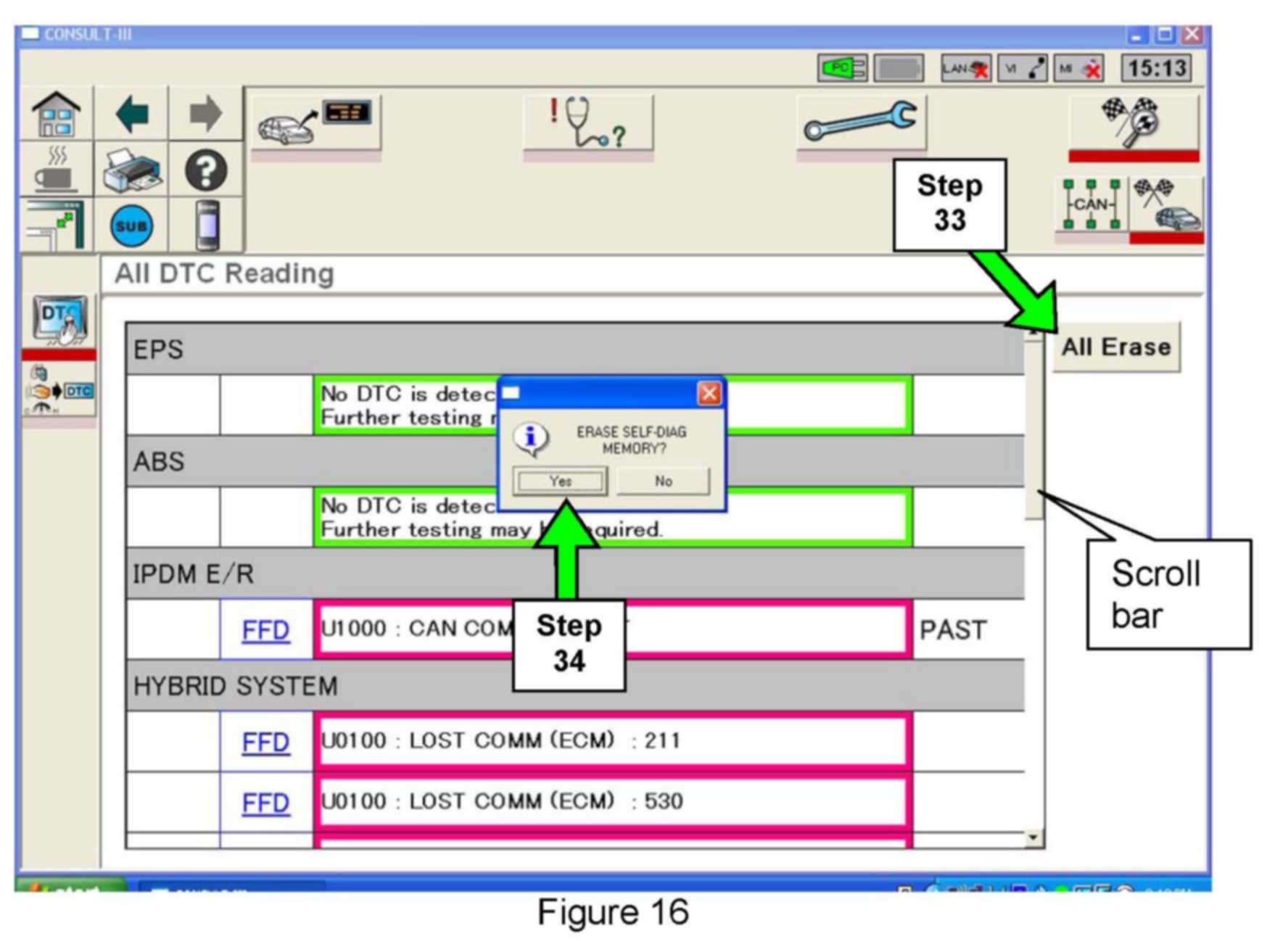Open FFD link for U0100 code 211

tap(265, 742)
